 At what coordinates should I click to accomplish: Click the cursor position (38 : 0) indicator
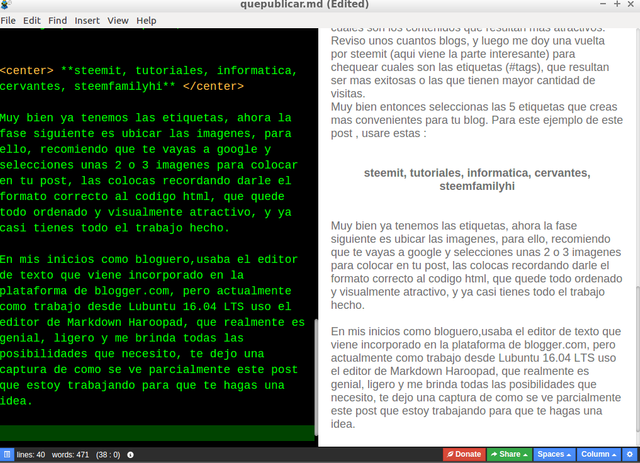[108, 454]
